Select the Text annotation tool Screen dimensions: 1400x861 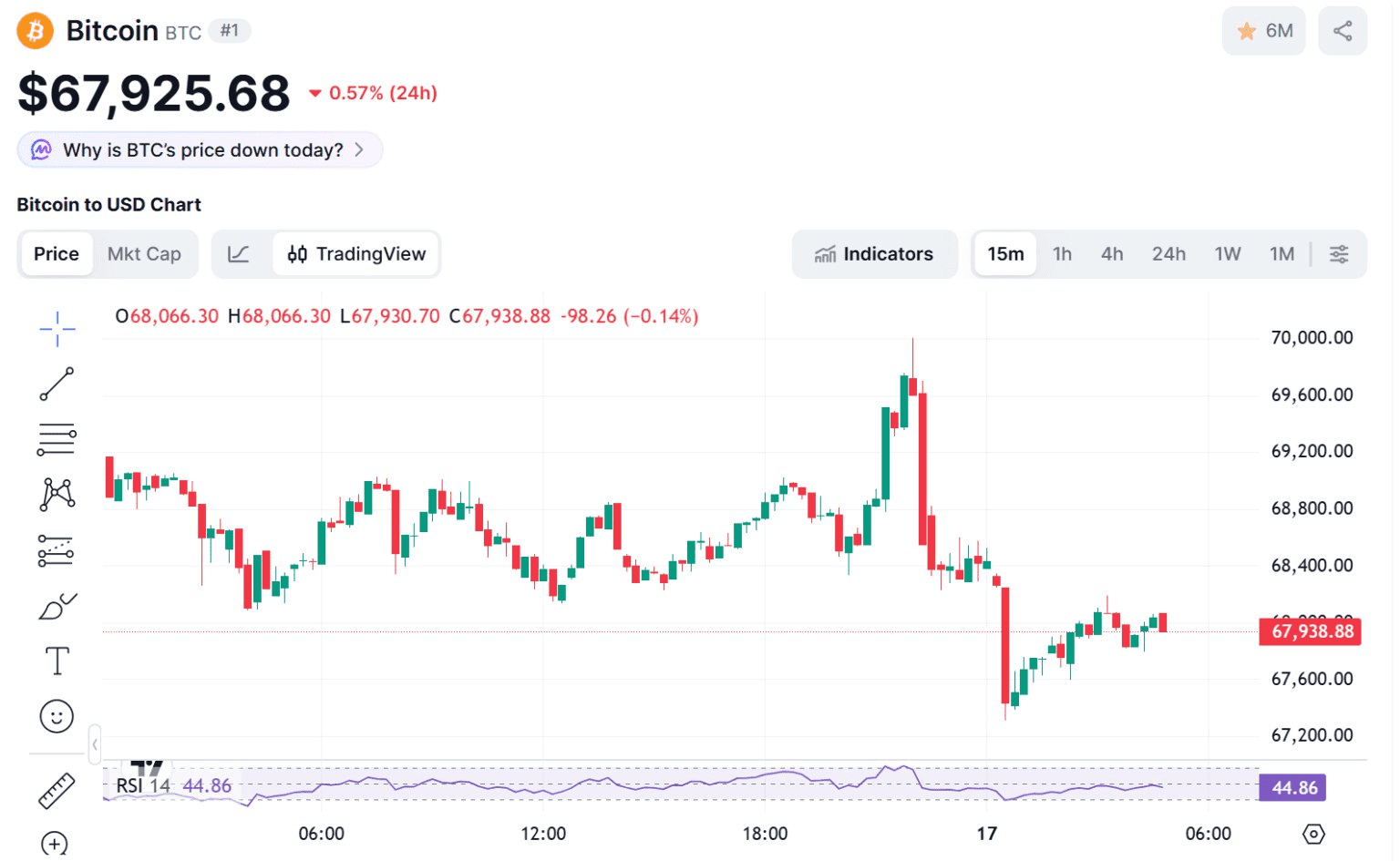57,661
